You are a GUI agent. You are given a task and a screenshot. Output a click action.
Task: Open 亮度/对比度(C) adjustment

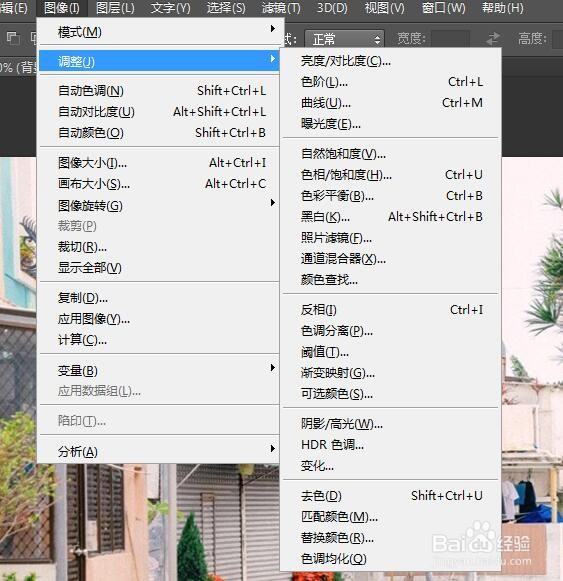(x=390, y=61)
